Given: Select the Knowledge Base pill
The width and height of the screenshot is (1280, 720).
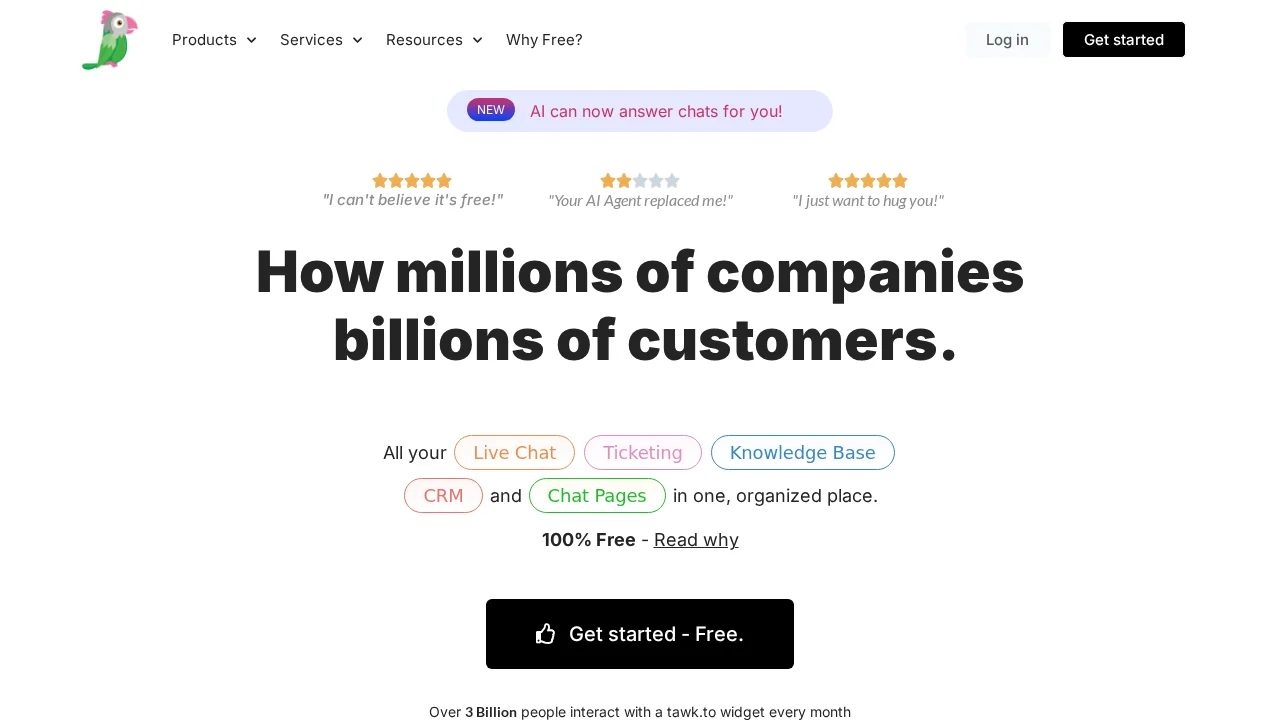Looking at the screenshot, I should coord(803,452).
